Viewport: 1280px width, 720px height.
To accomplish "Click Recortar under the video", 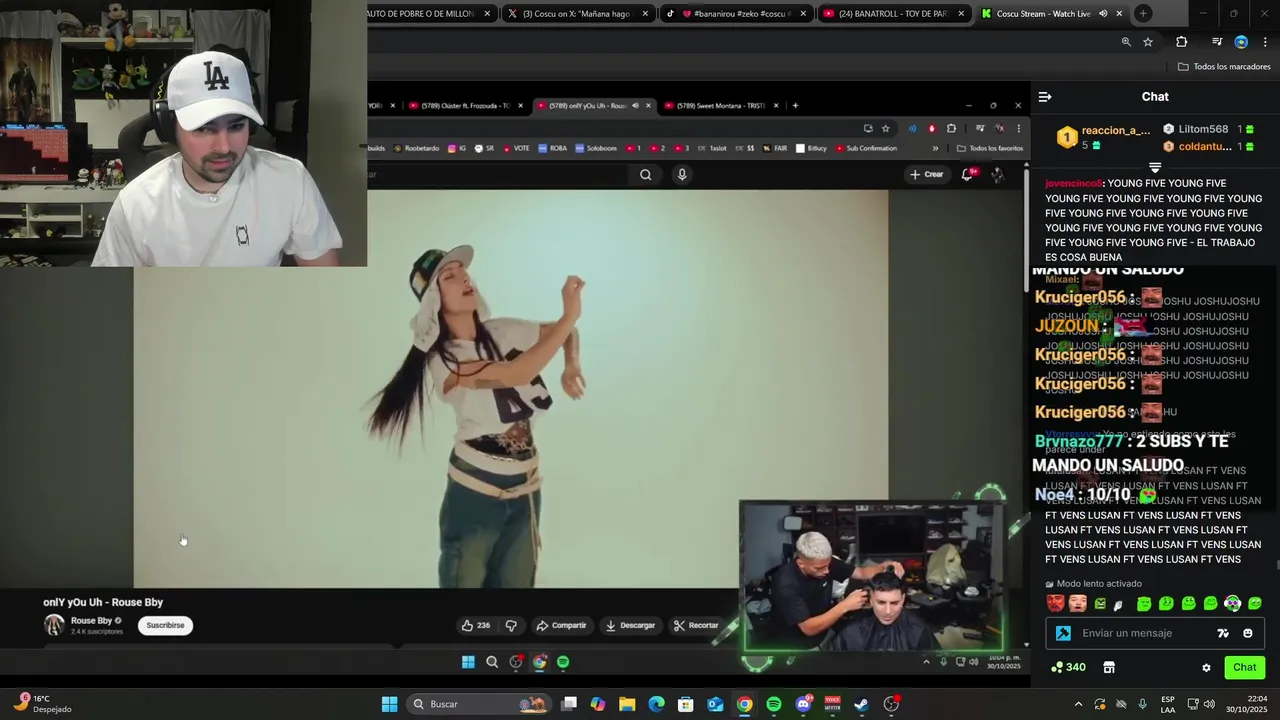I will [x=696, y=625].
